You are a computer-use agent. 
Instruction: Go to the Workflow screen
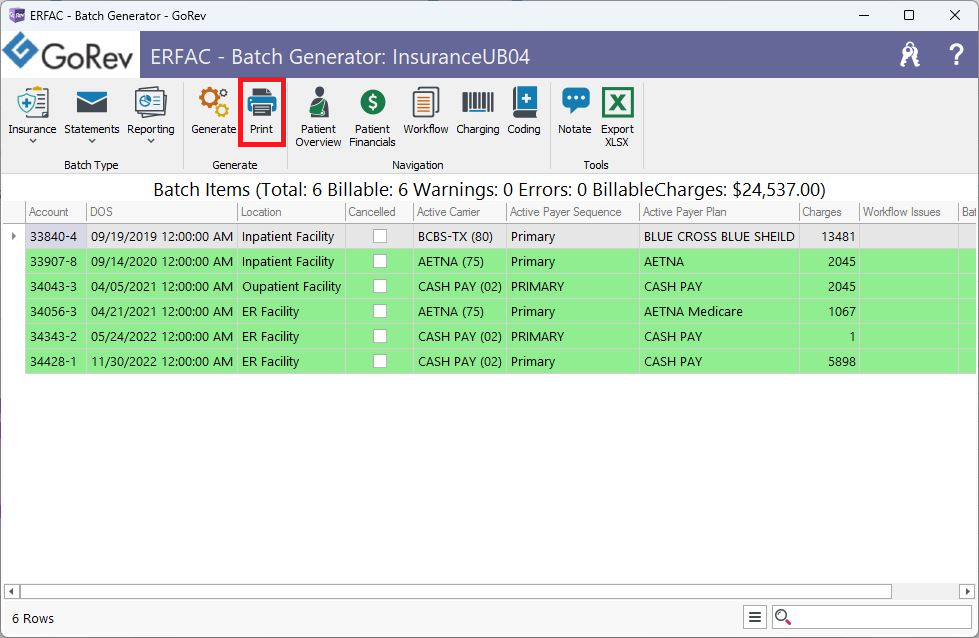(426, 111)
